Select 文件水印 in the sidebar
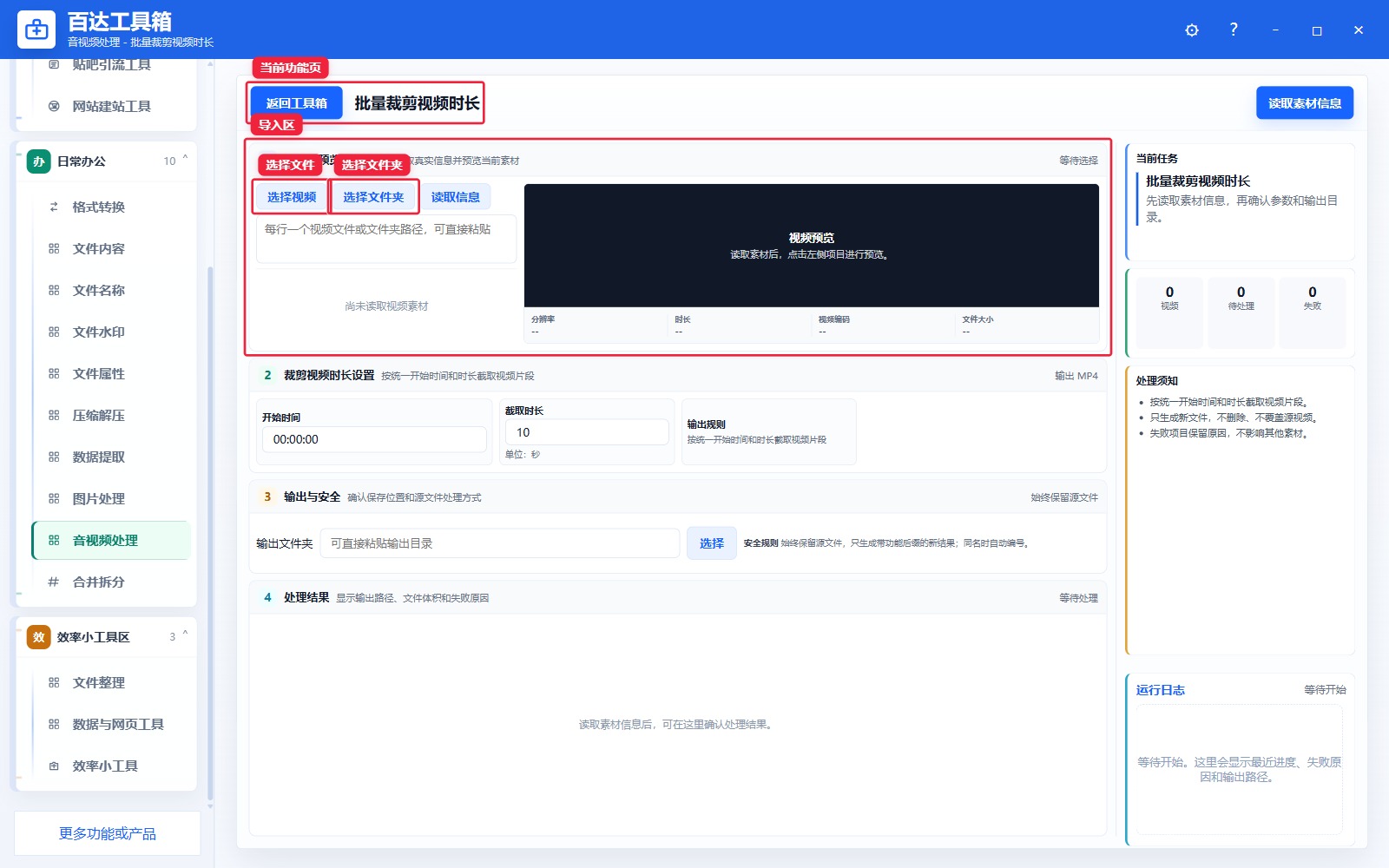Viewport: 1389px width, 868px height. coord(111,332)
